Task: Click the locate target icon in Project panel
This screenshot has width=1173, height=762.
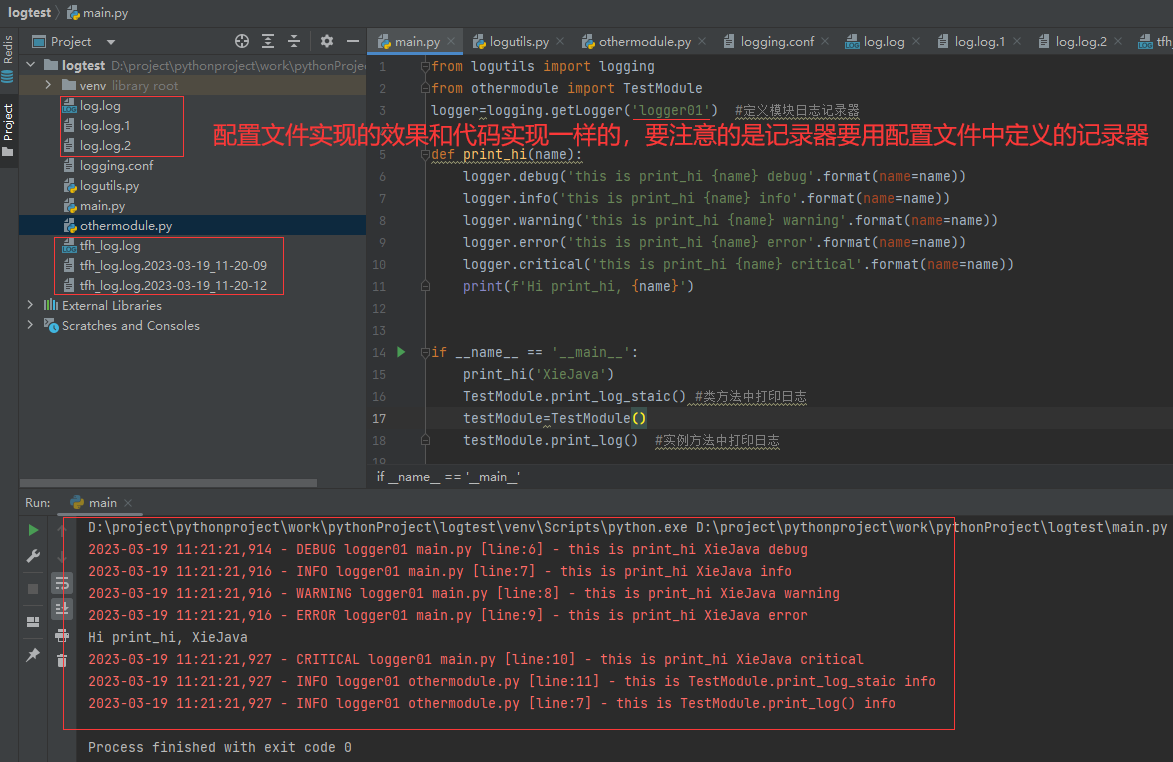Action: (x=241, y=41)
